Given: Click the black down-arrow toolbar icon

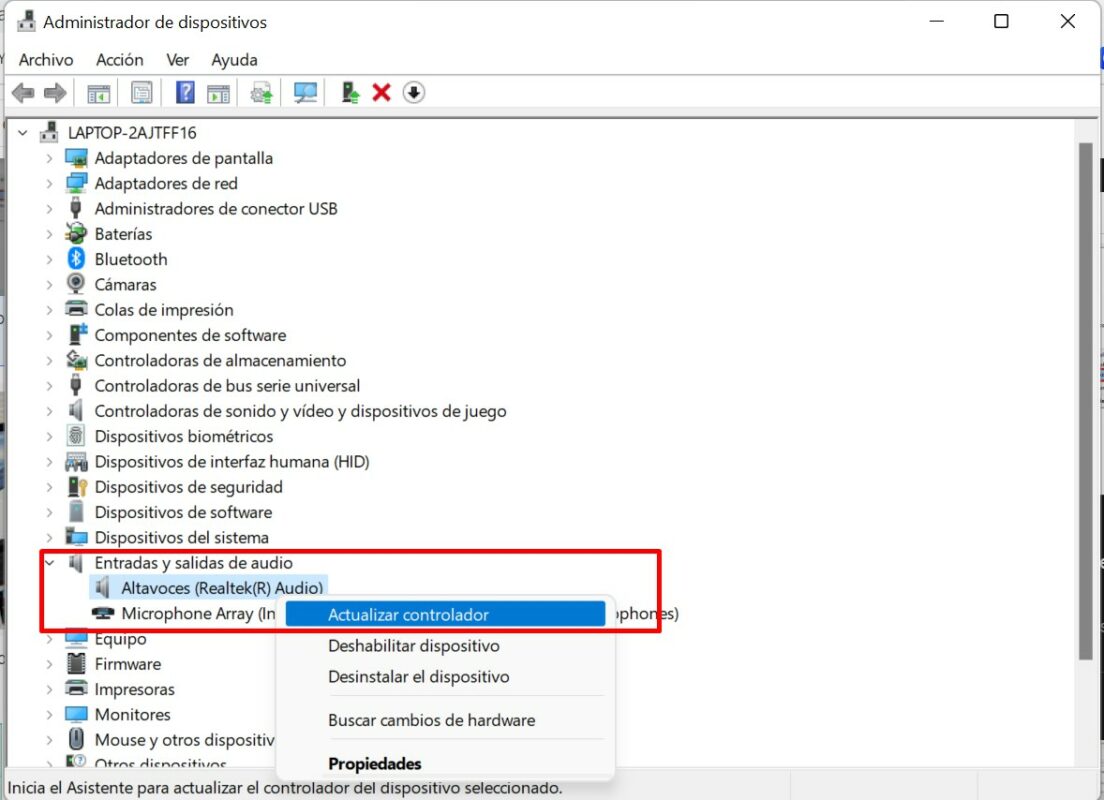Looking at the screenshot, I should point(414,93).
